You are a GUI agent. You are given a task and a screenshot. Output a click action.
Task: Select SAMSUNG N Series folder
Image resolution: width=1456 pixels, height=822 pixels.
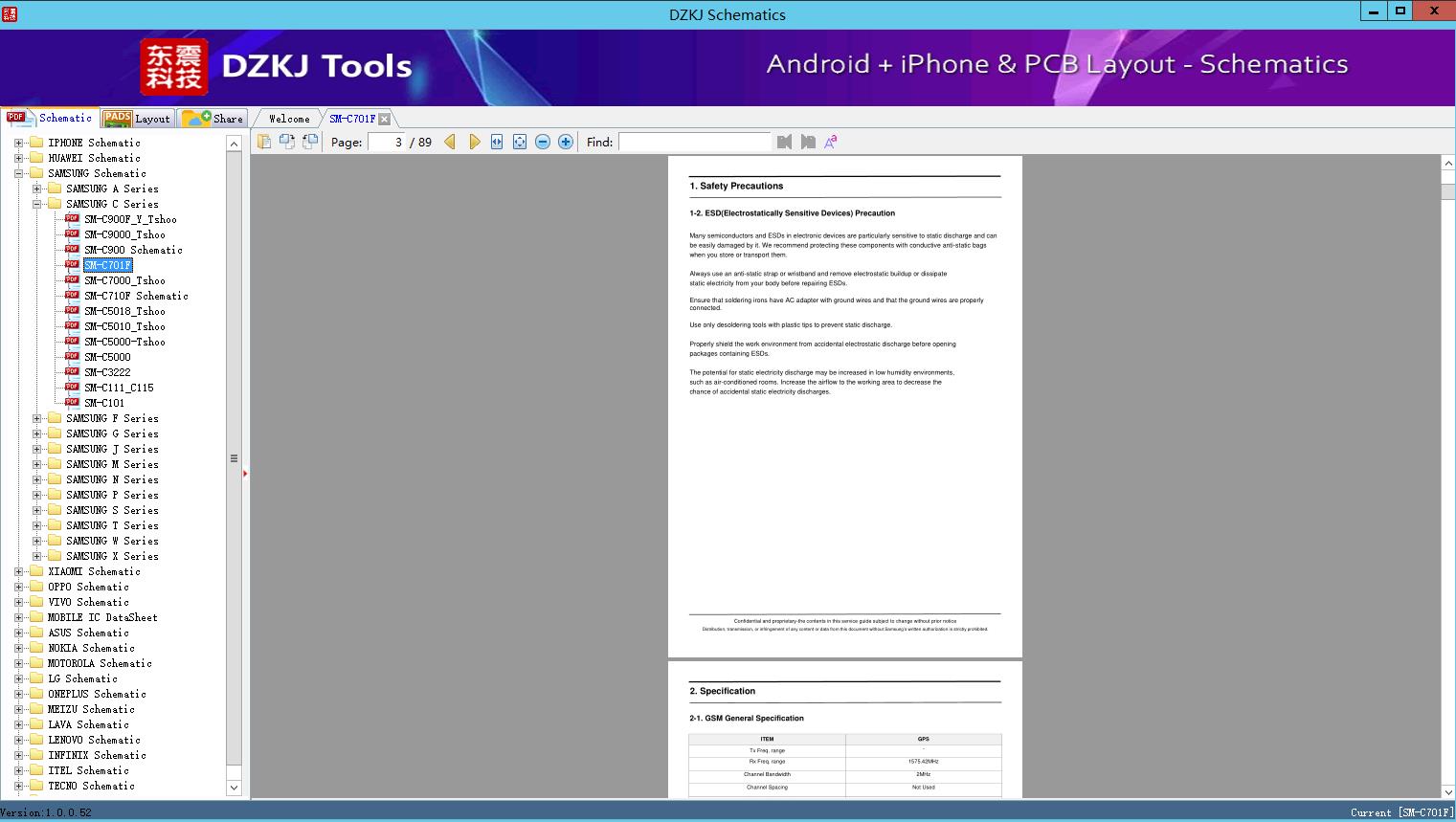112,479
